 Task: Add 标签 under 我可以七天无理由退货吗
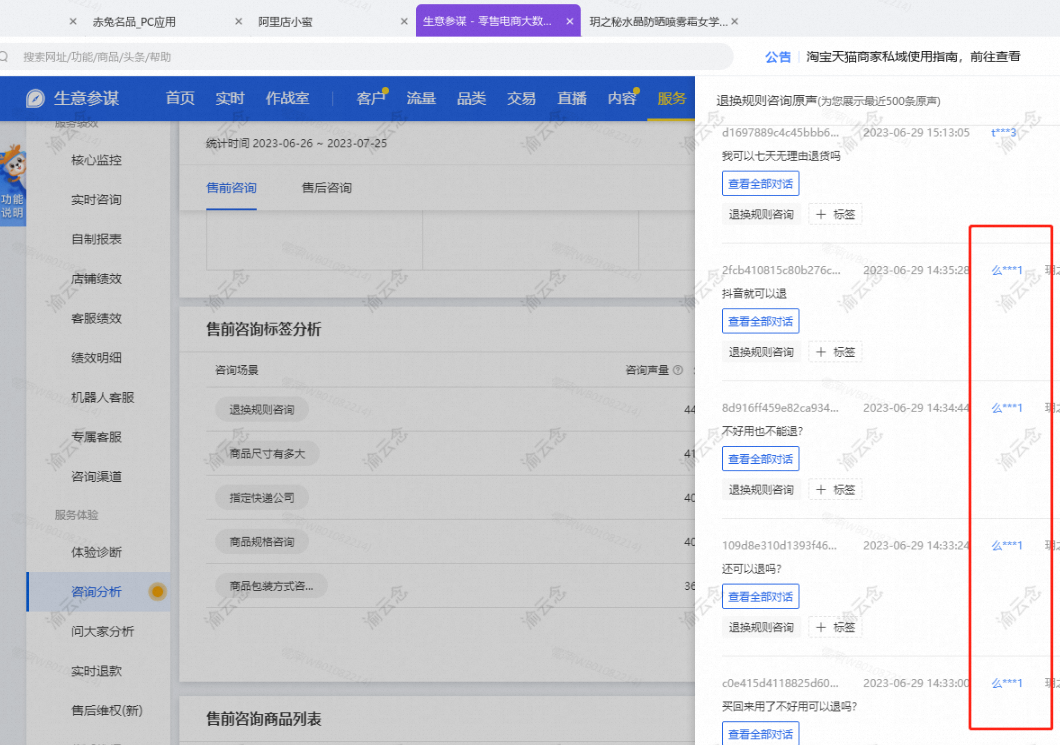[x=836, y=214]
